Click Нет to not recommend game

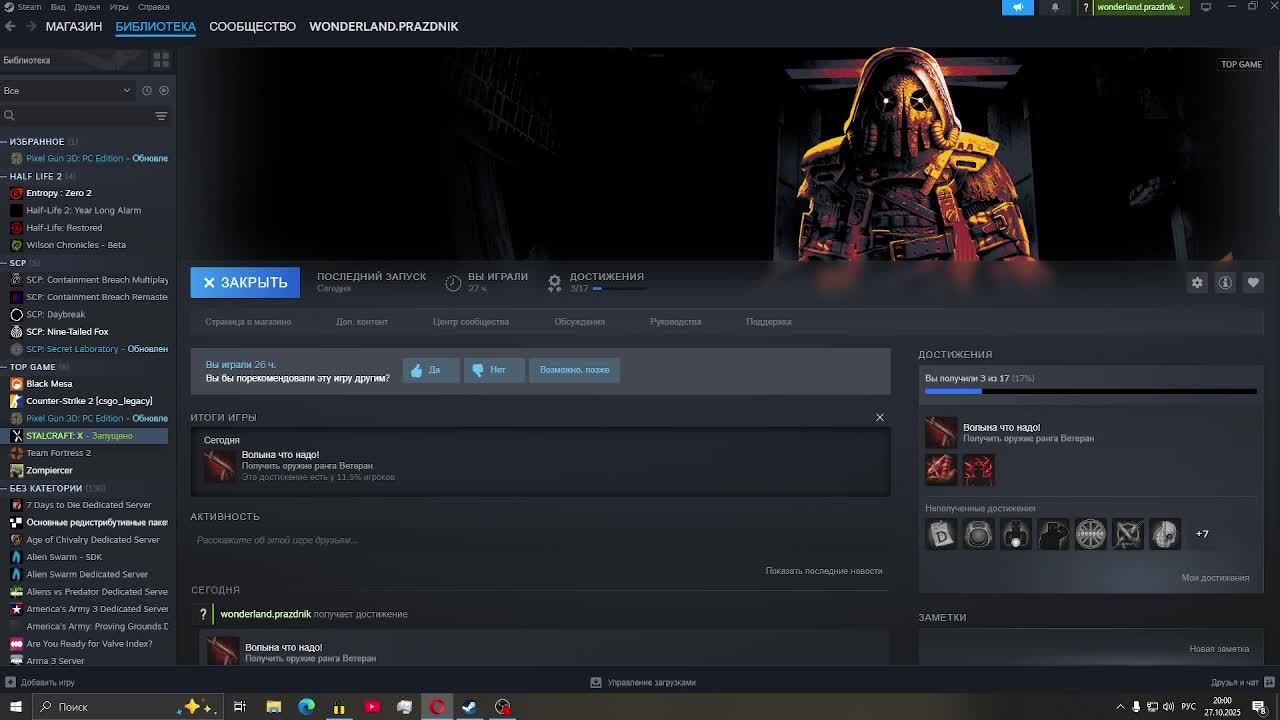coord(493,370)
